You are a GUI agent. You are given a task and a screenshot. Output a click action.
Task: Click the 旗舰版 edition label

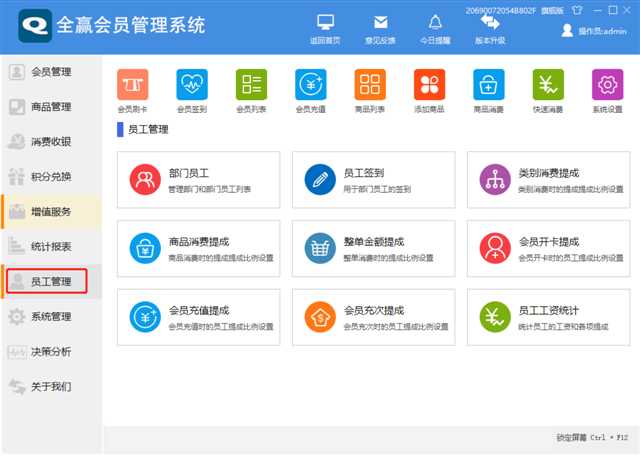click(553, 11)
